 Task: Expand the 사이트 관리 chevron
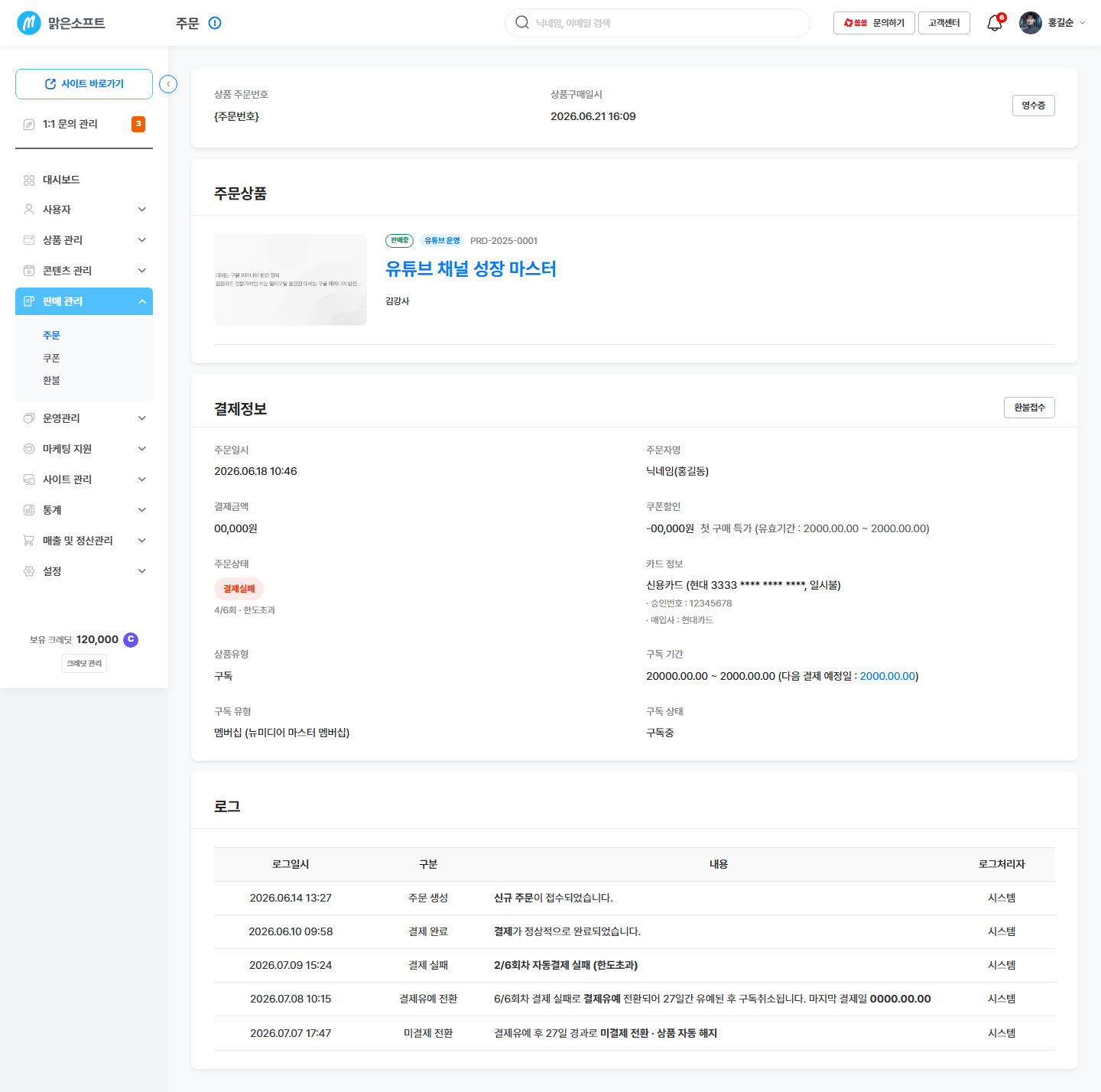pos(142,479)
